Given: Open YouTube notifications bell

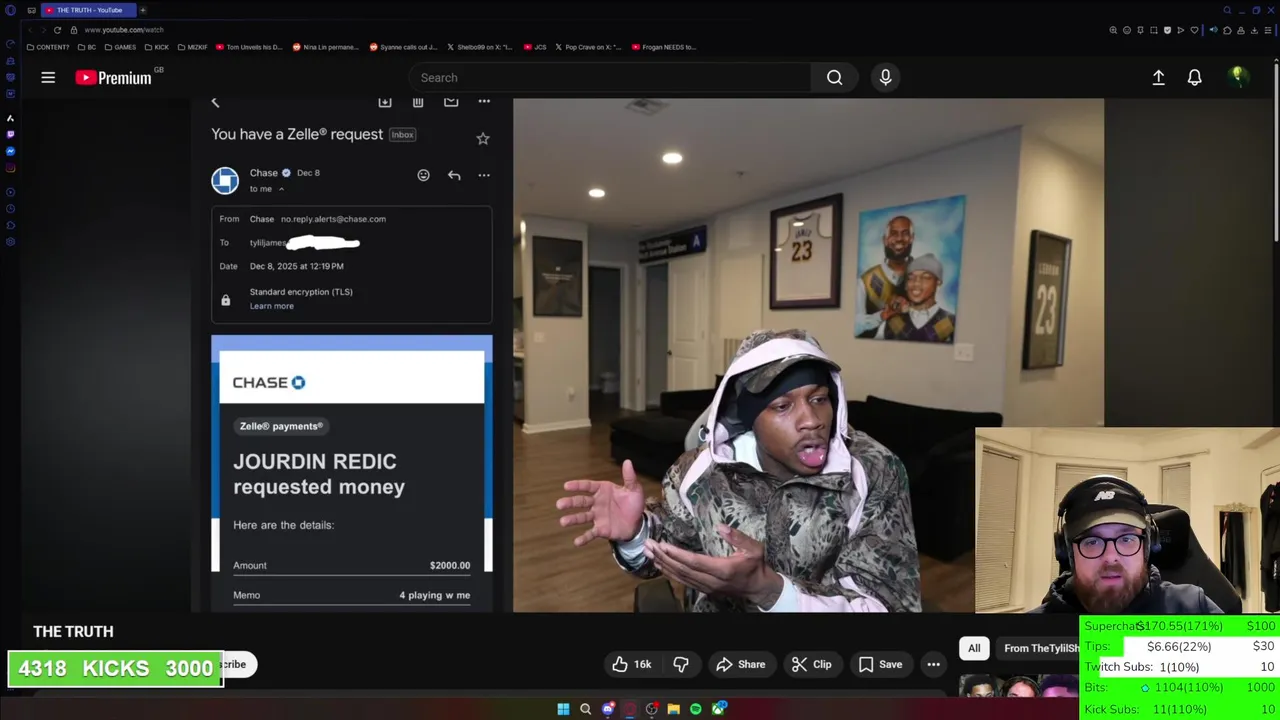Looking at the screenshot, I should coord(1194,77).
